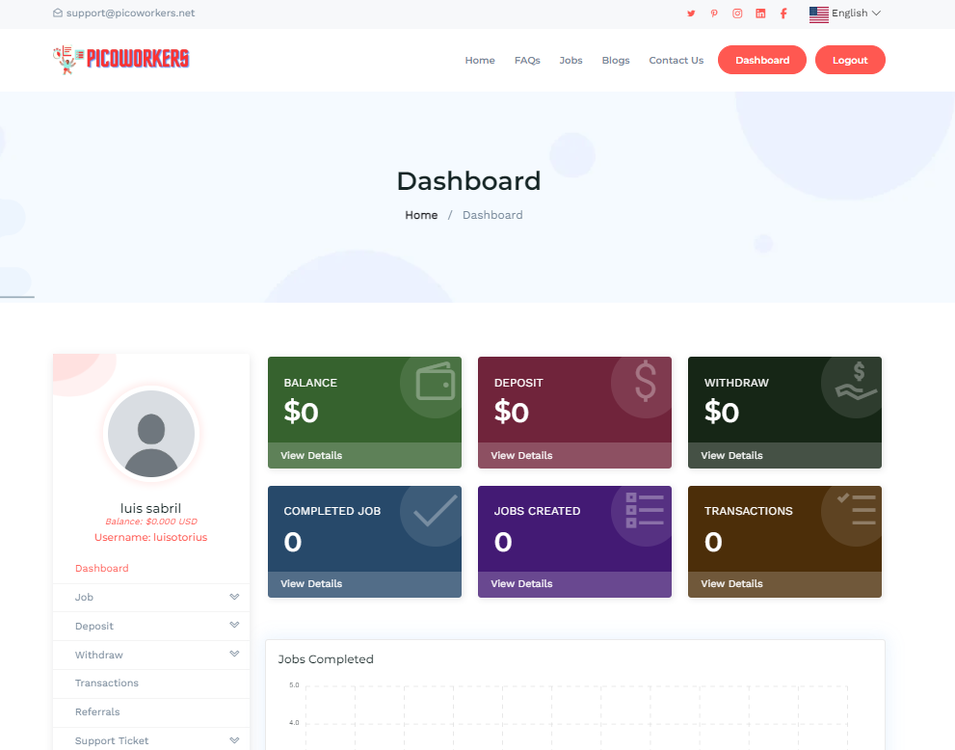Open the Twitter social icon
955x750 pixels.
[x=690, y=14]
